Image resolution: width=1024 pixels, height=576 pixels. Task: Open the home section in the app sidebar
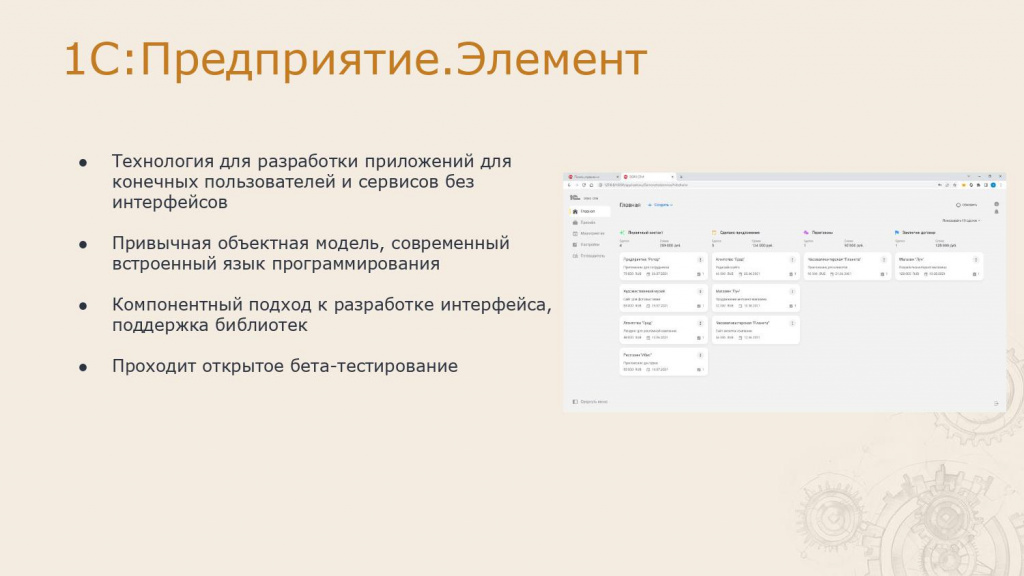tap(589, 212)
